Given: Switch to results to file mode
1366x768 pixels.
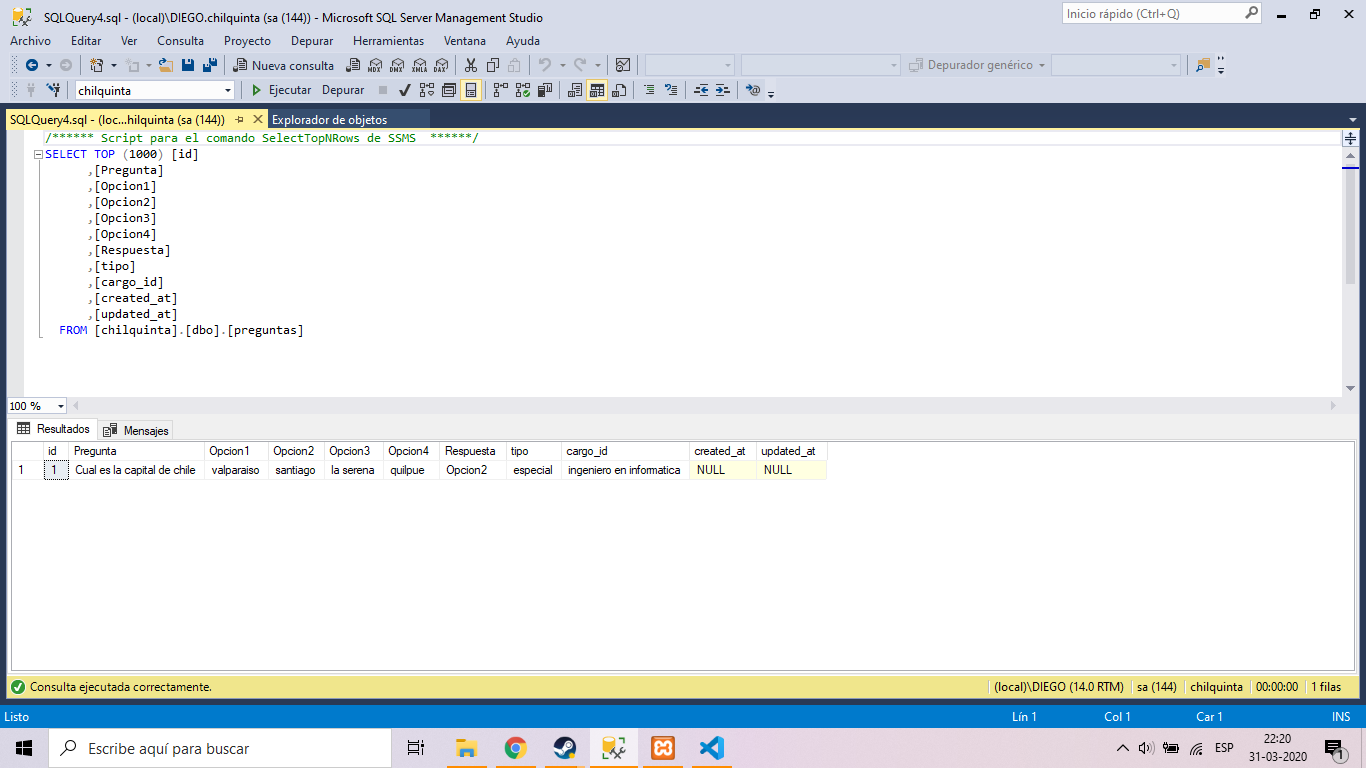Looking at the screenshot, I should tap(619, 90).
